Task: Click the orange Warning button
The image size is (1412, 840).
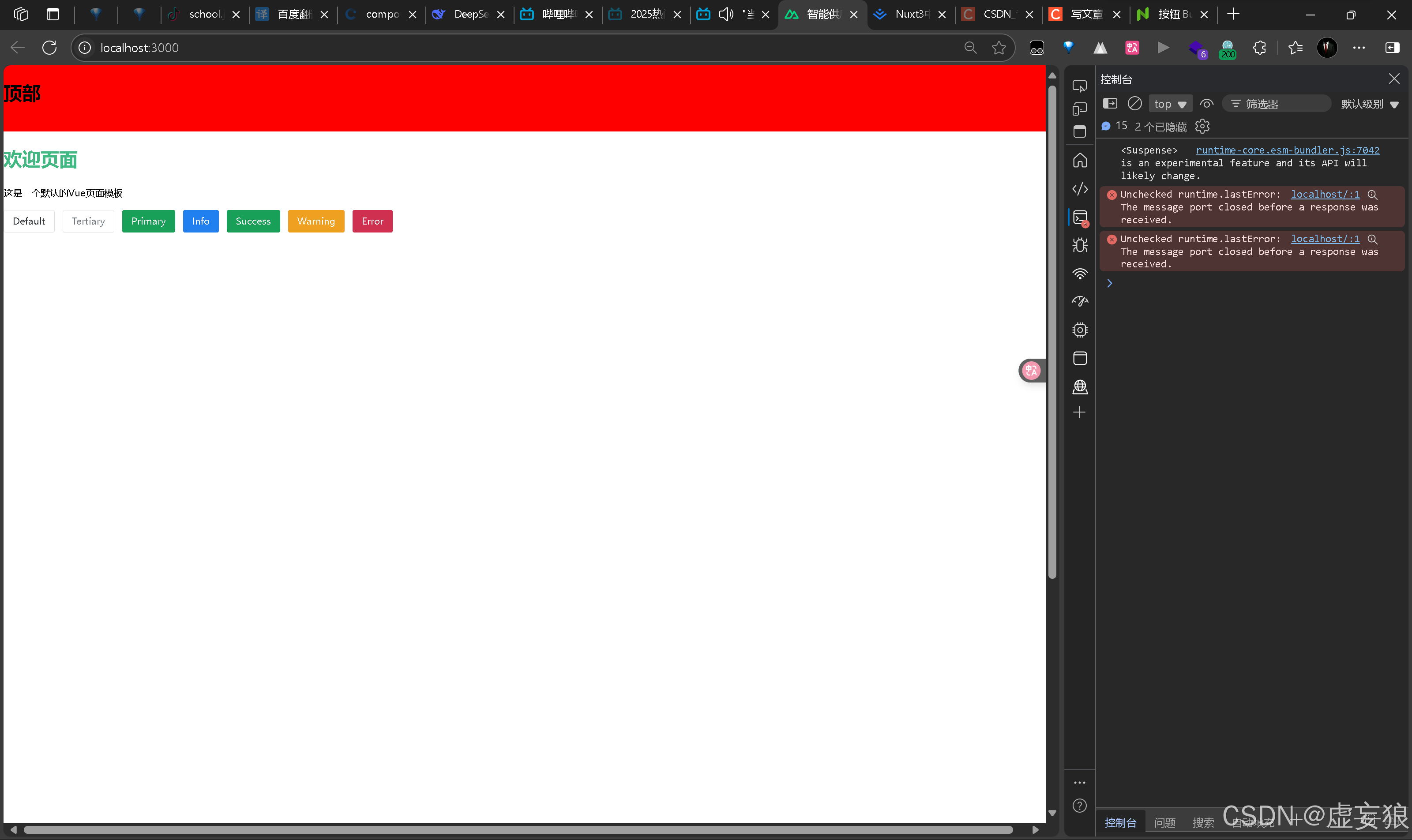Action: point(315,221)
